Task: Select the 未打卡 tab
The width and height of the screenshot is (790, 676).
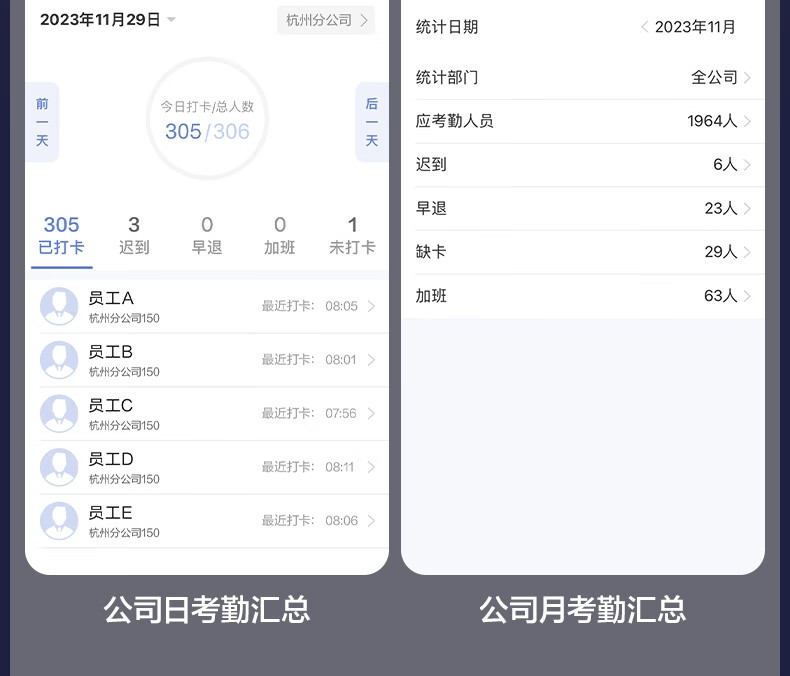Action: tap(352, 235)
